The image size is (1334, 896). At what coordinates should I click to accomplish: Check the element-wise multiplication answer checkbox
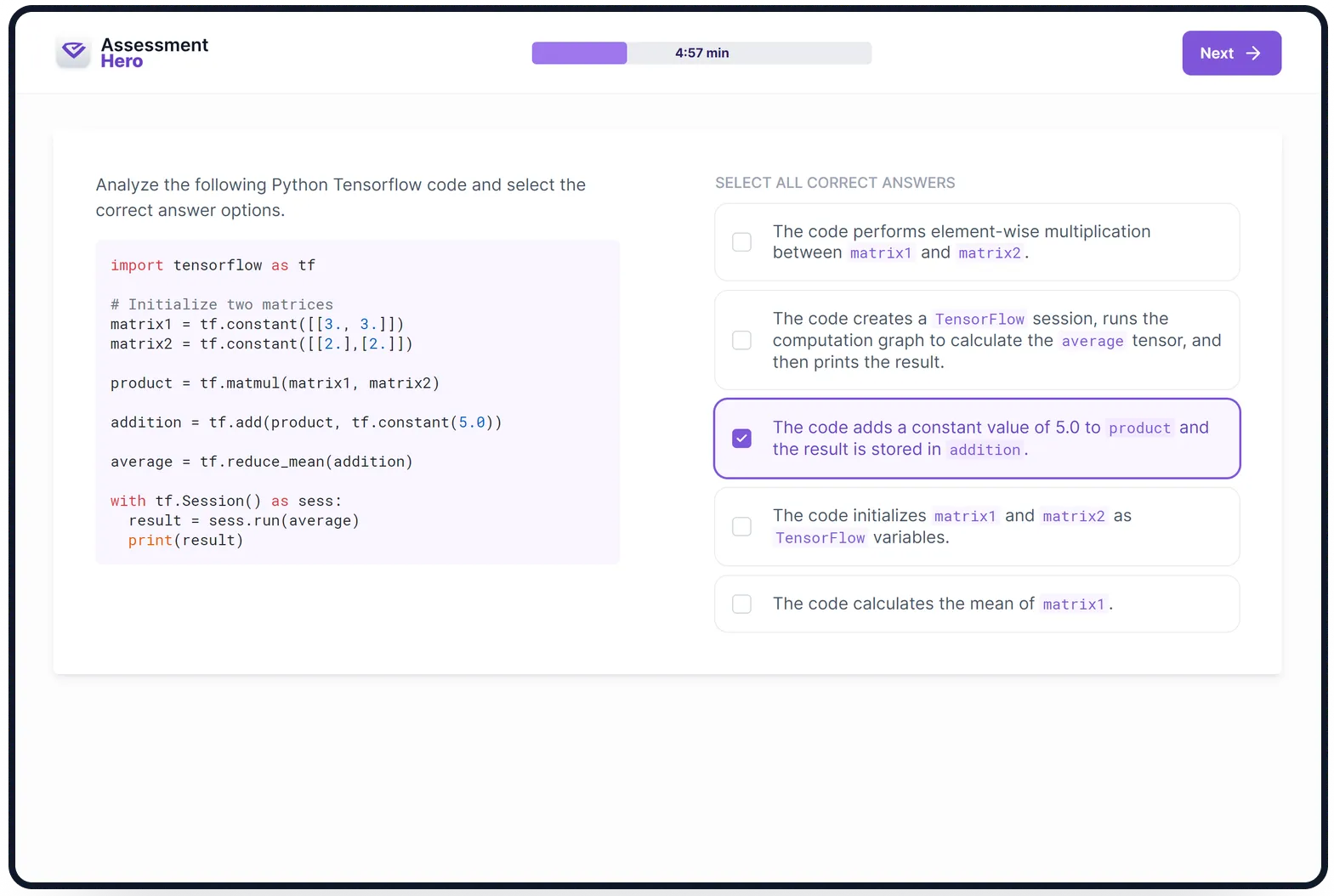tap(742, 241)
